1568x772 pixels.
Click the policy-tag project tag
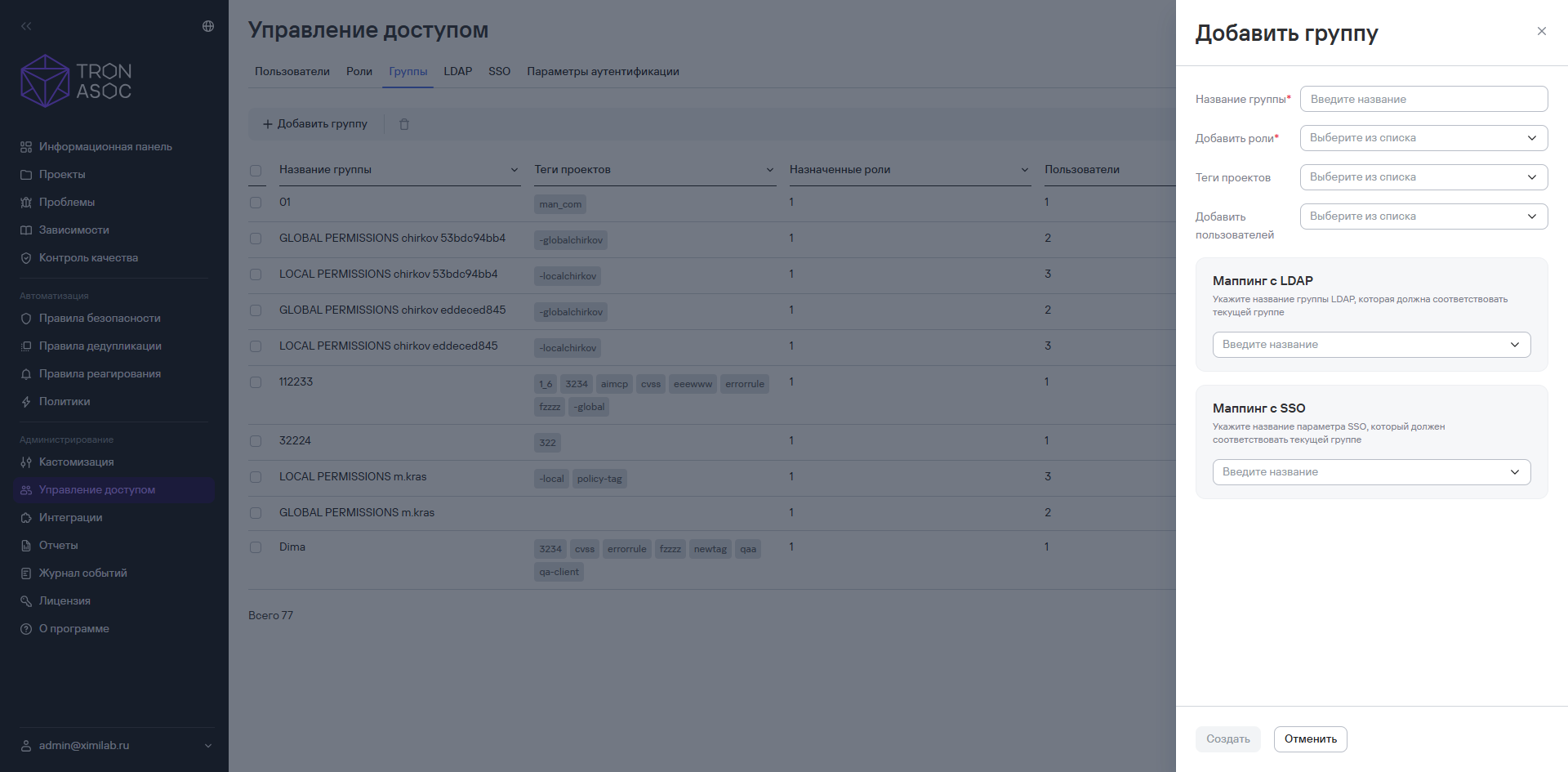point(599,479)
